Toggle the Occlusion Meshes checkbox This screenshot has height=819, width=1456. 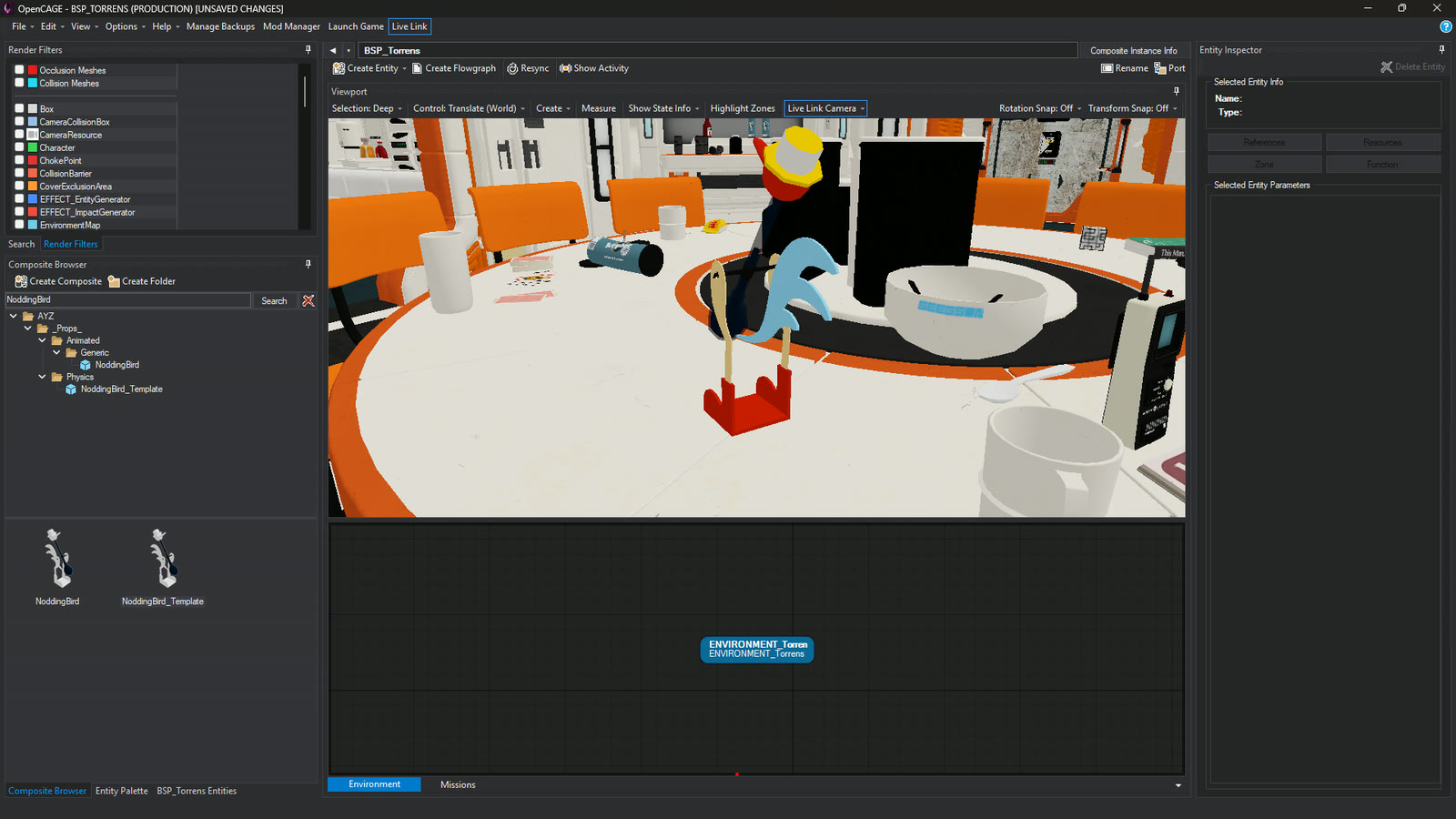click(x=19, y=69)
